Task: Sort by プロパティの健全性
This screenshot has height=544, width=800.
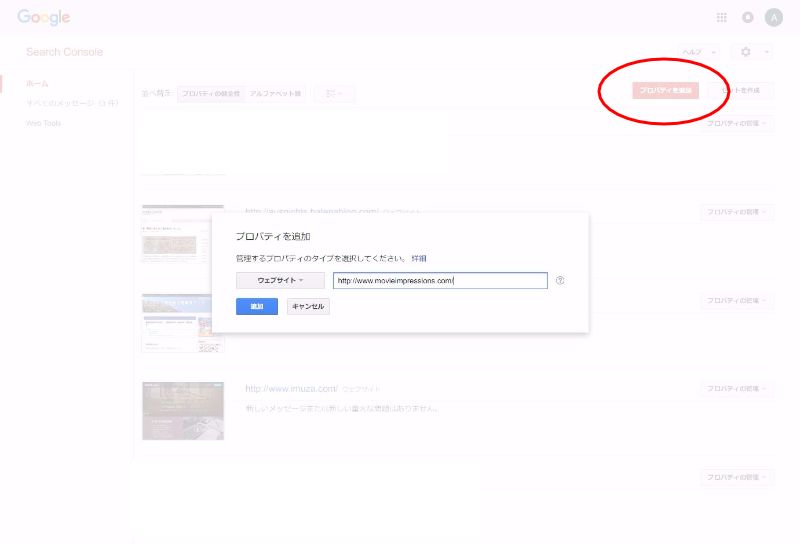Action: 211,93
